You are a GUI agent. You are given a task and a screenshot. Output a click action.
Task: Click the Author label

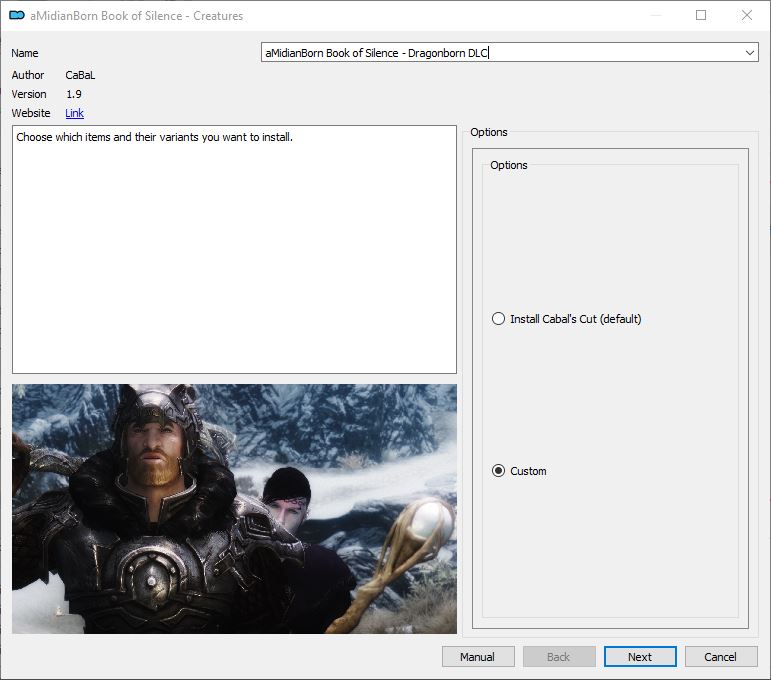[28, 75]
